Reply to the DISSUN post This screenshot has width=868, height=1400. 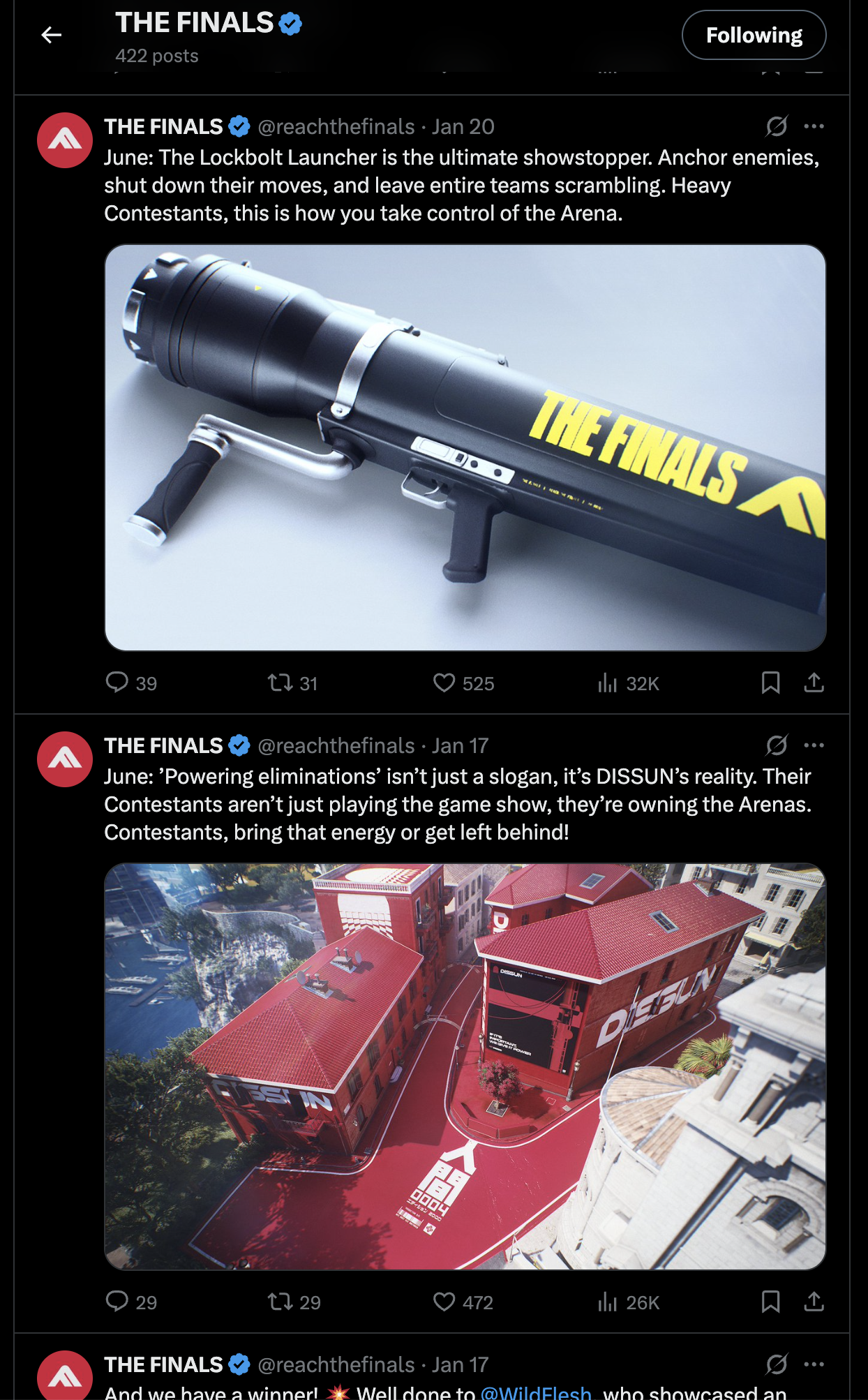click(x=131, y=1302)
